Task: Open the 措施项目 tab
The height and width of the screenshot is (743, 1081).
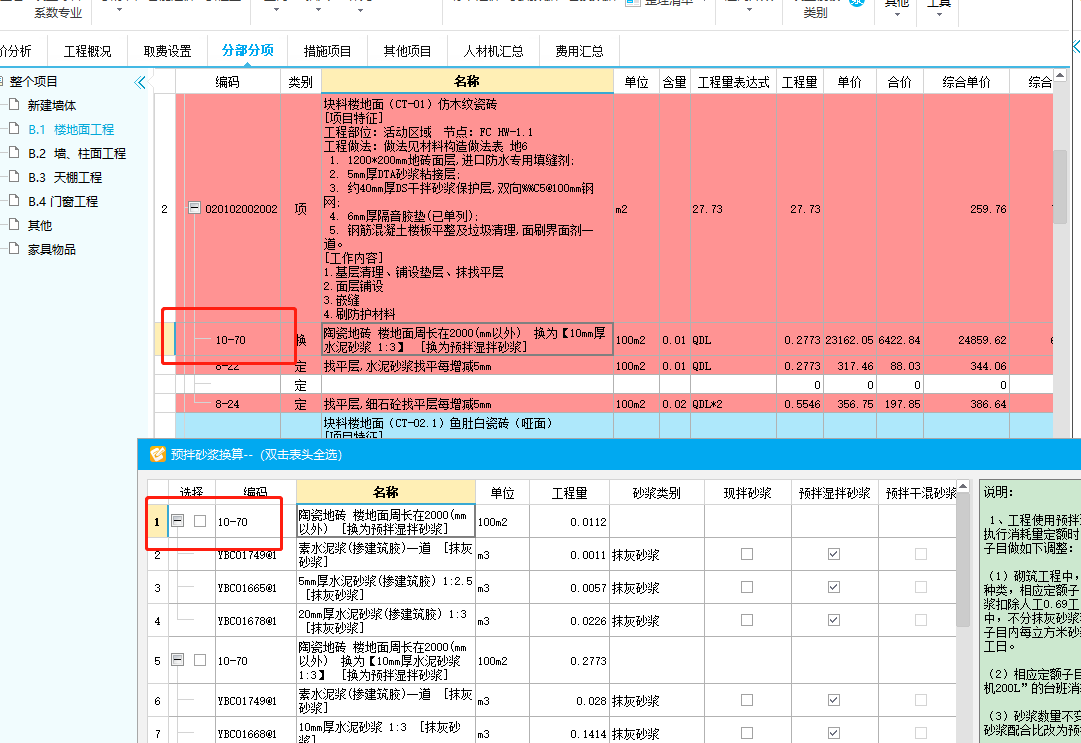Action: coord(327,51)
